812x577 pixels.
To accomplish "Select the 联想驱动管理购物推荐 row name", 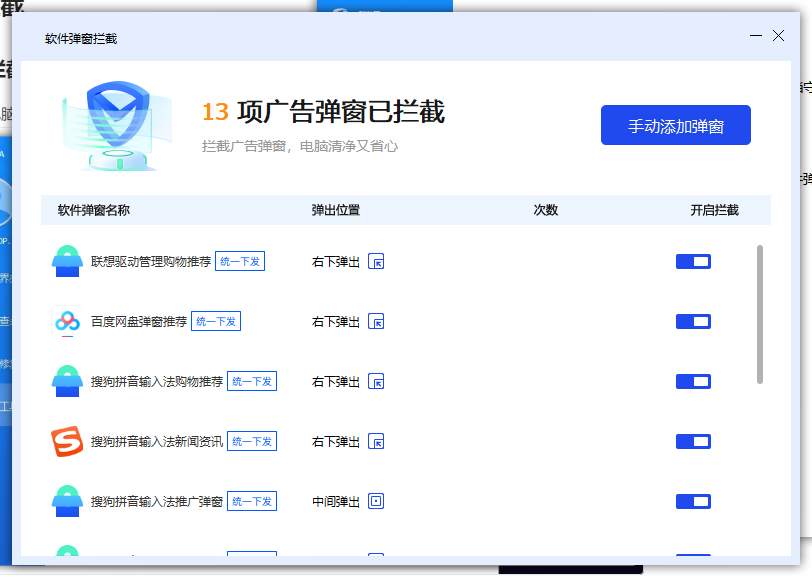I will [x=151, y=262].
